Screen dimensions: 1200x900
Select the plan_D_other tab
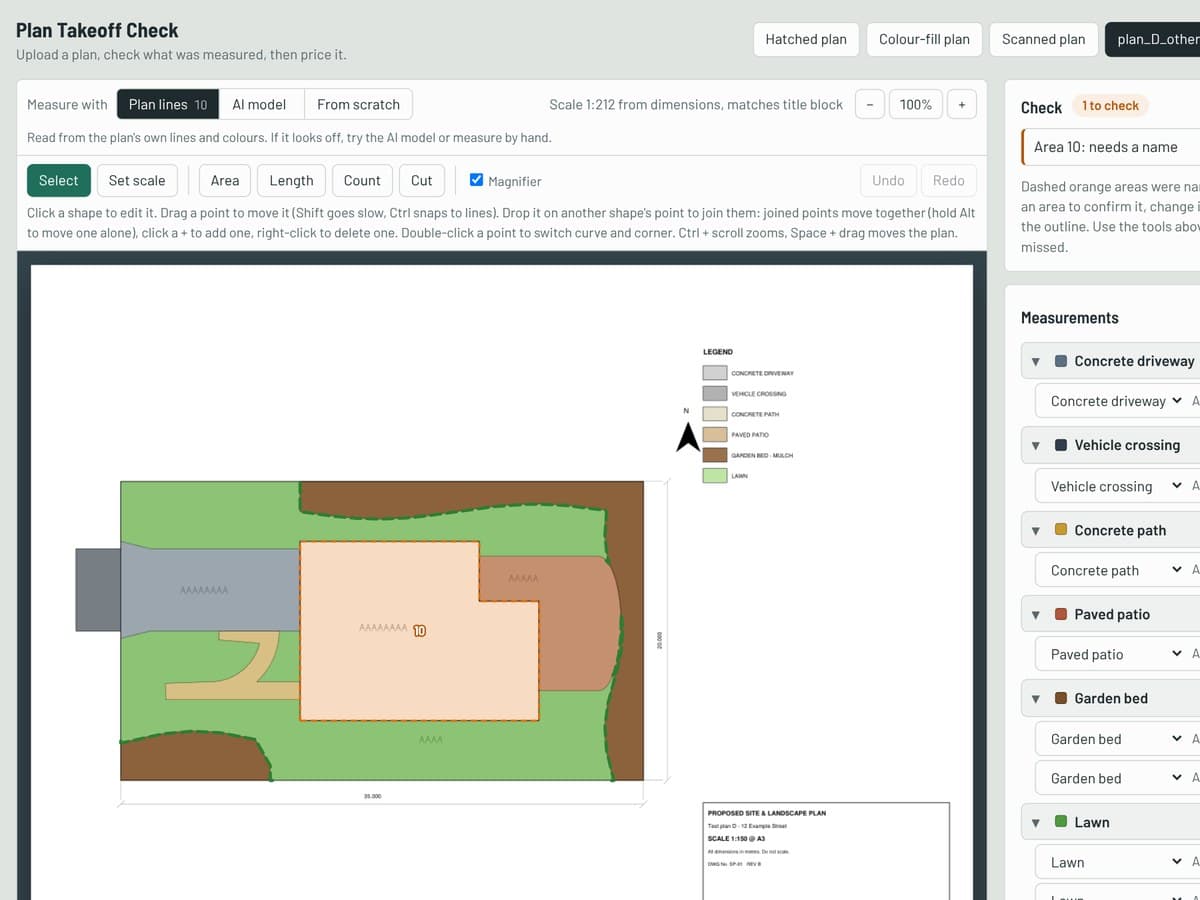point(1153,39)
